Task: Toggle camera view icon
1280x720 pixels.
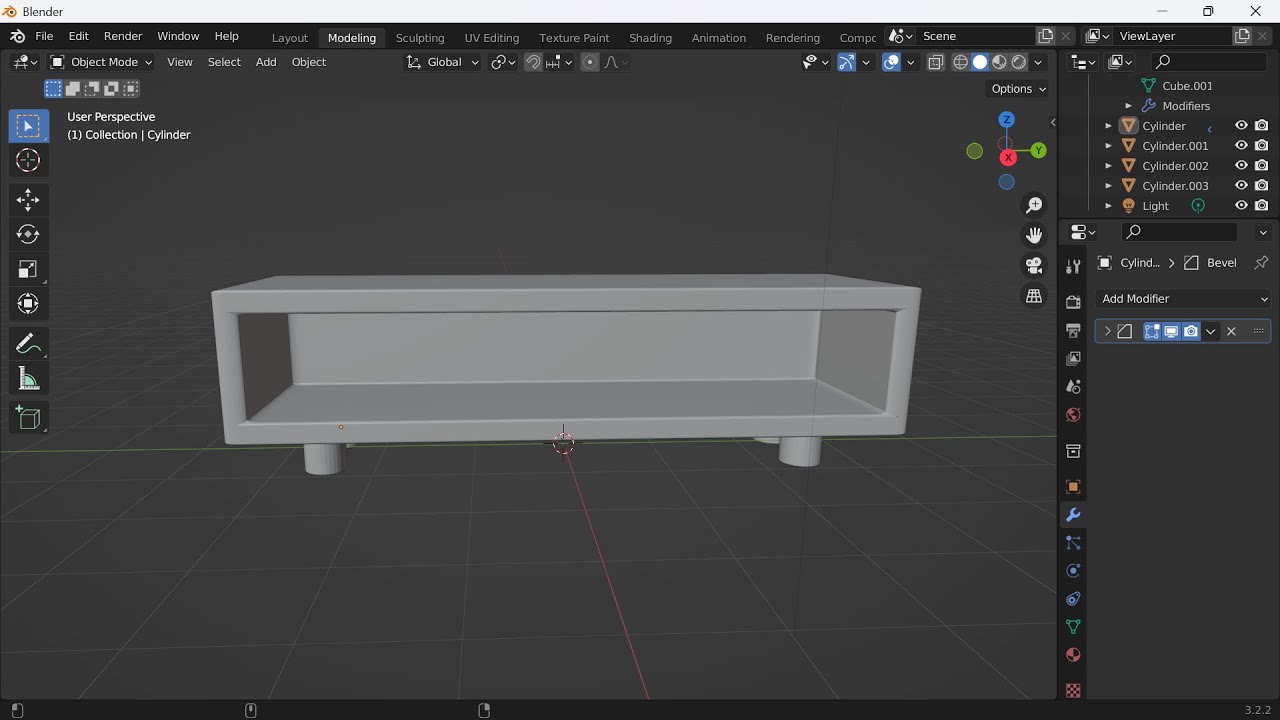Action: 1034,266
